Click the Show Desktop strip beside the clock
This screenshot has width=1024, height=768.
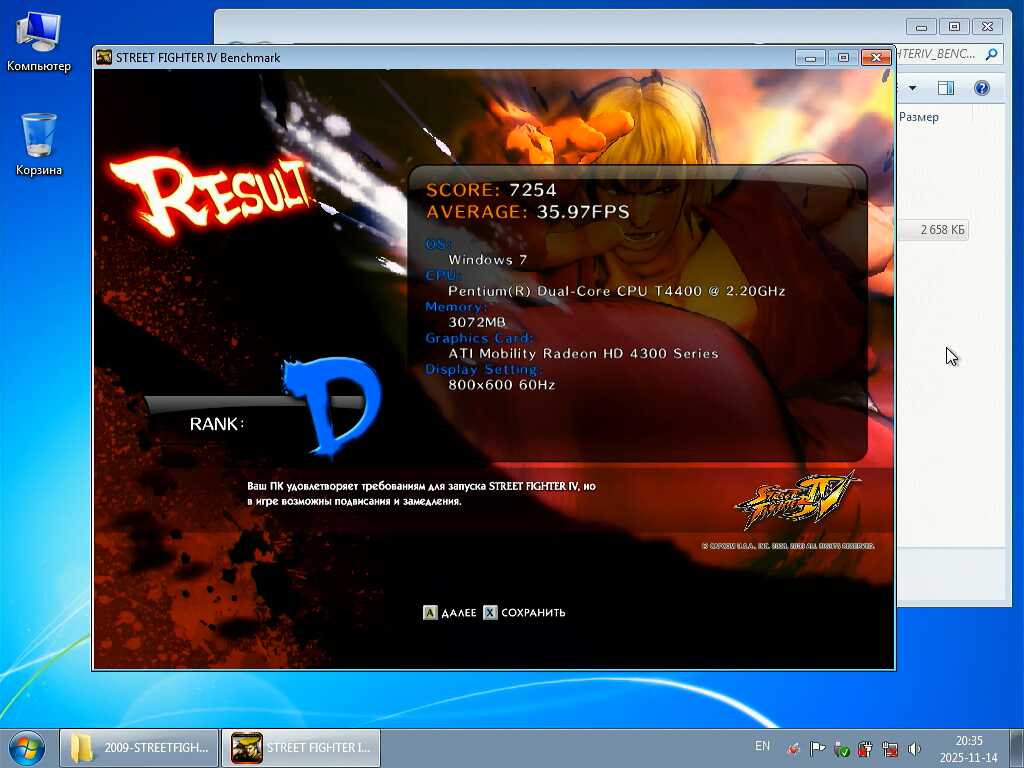(x=1017, y=748)
